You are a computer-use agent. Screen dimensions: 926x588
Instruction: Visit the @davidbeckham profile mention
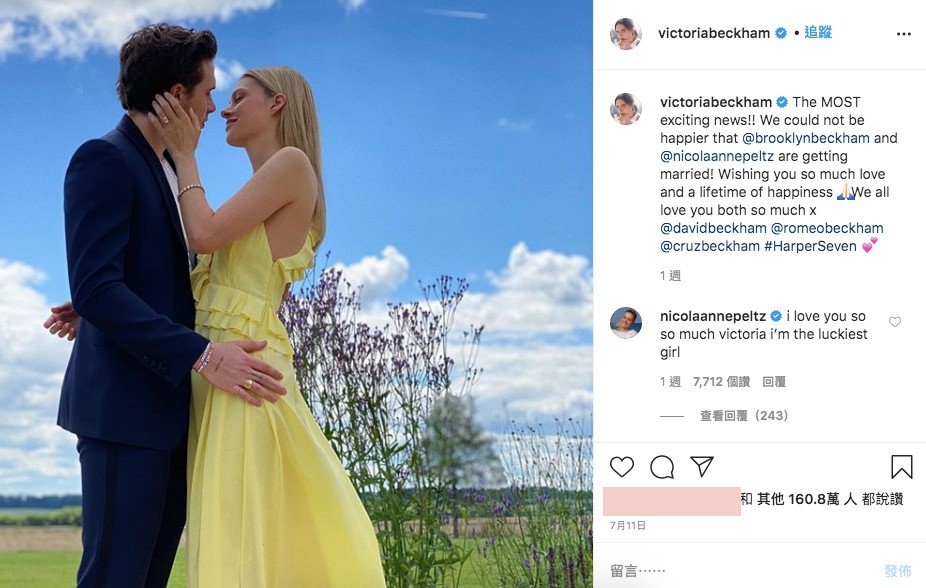(x=713, y=228)
